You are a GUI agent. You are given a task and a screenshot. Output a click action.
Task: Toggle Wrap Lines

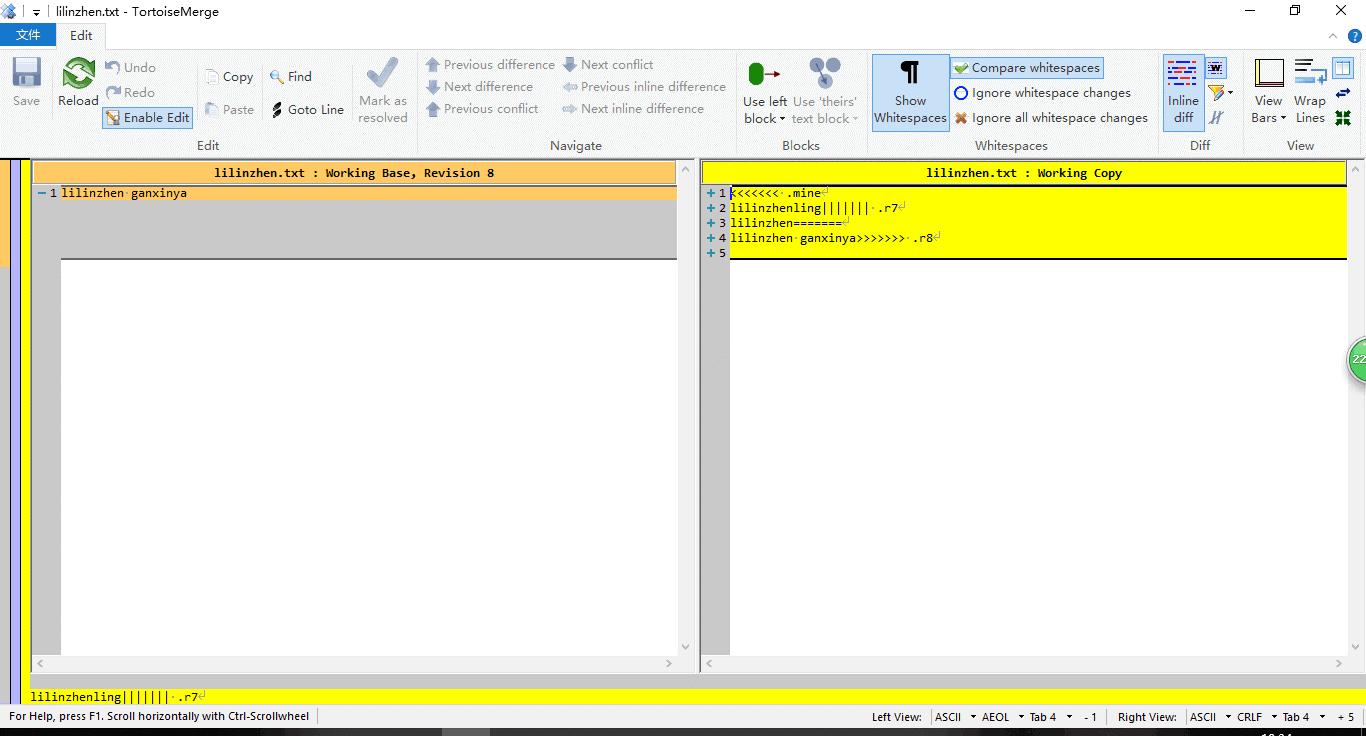1309,92
